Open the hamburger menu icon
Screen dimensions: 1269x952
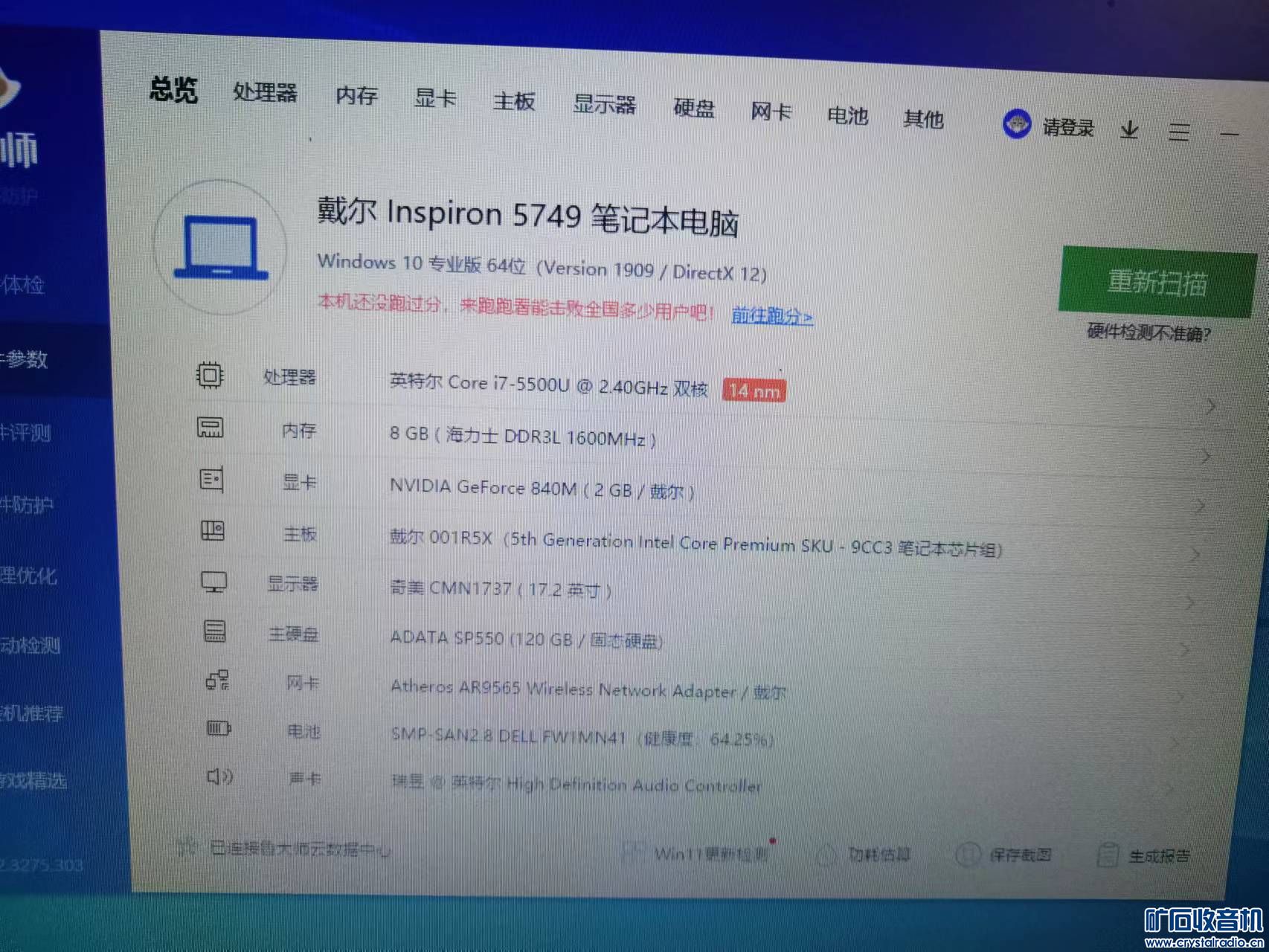[1179, 132]
